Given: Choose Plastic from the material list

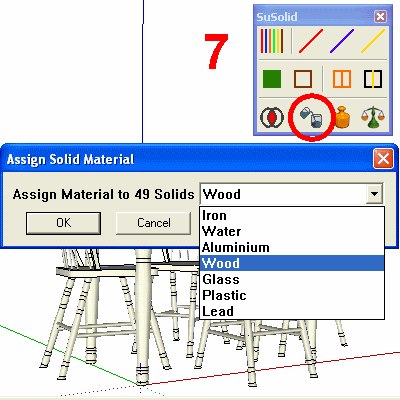Looking at the screenshot, I should click(292, 295).
